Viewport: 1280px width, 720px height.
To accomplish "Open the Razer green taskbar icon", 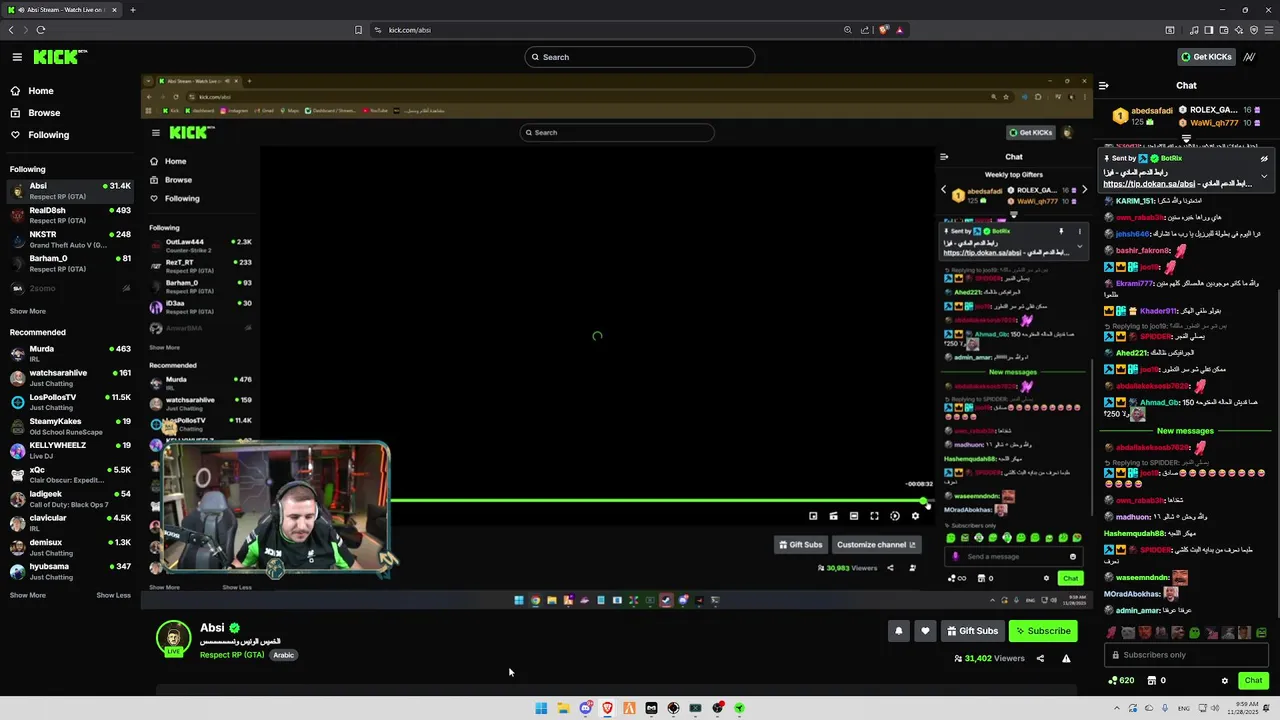I will click(739, 708).
